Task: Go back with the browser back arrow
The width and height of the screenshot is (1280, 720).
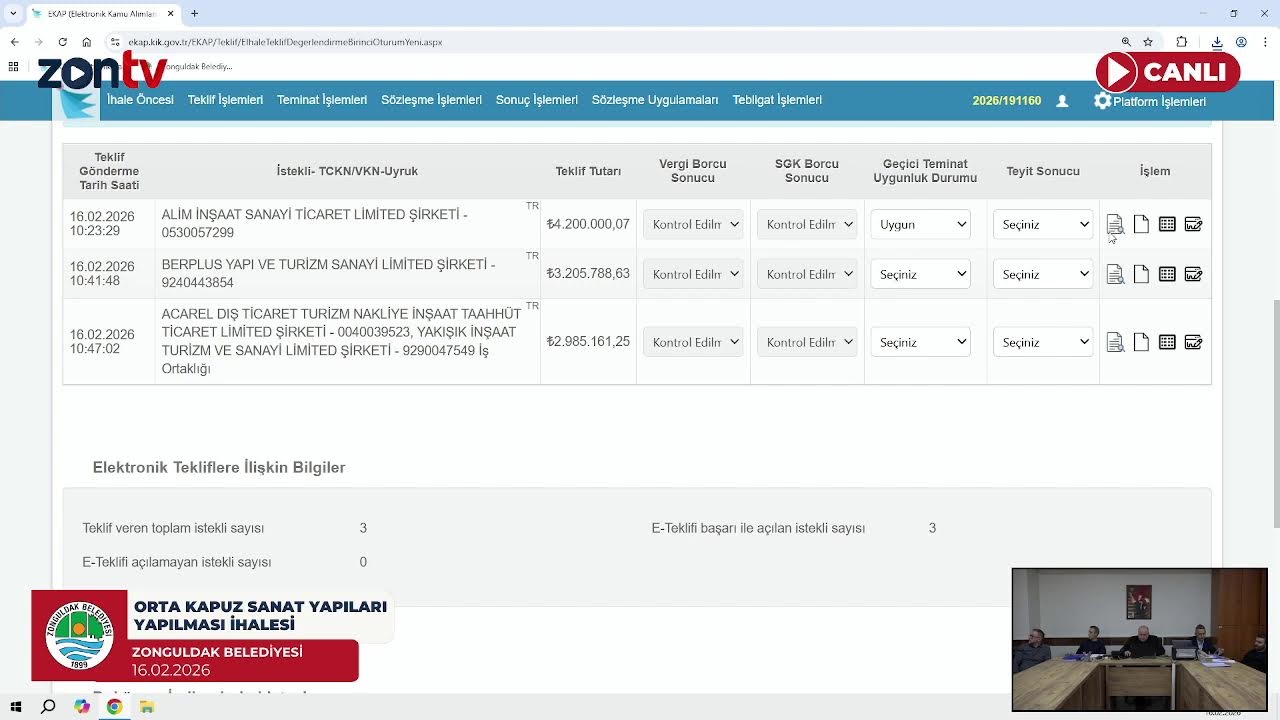Action: (x=14, y=42)
